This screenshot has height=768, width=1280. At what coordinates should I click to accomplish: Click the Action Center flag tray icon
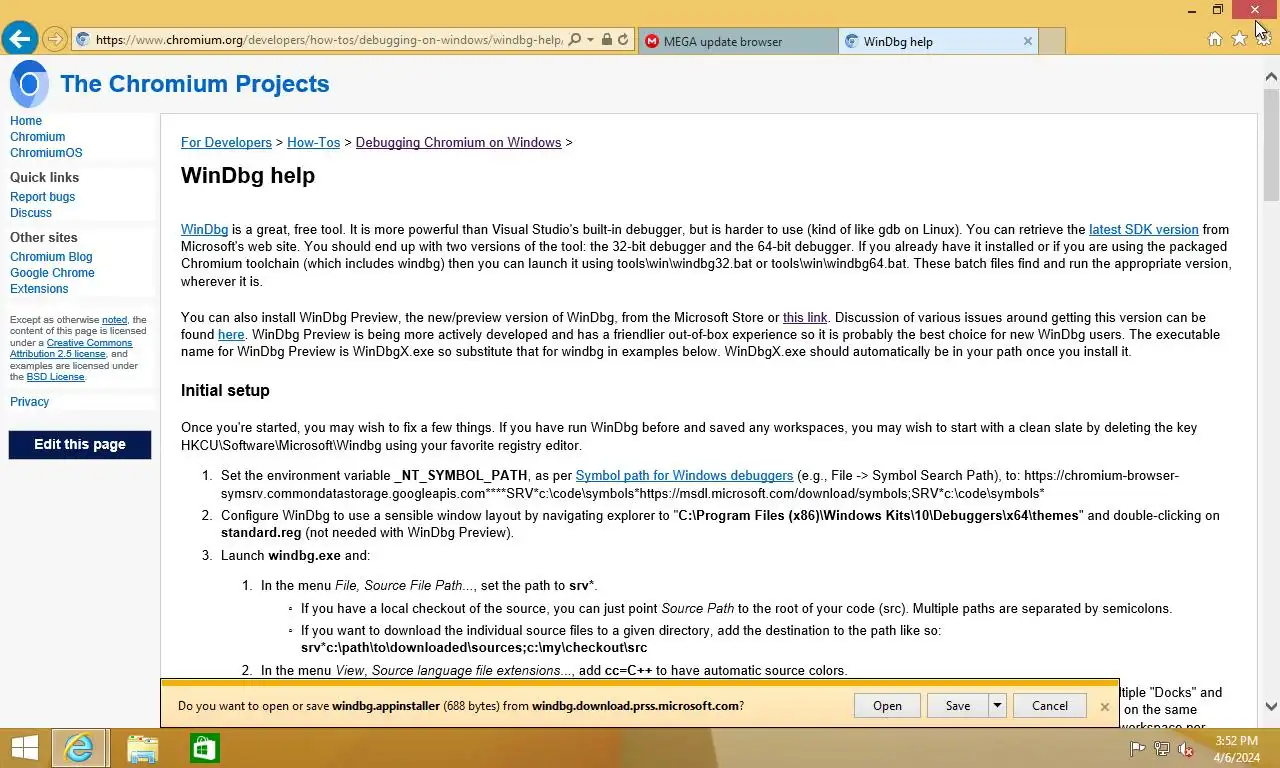pos(1137,749)
